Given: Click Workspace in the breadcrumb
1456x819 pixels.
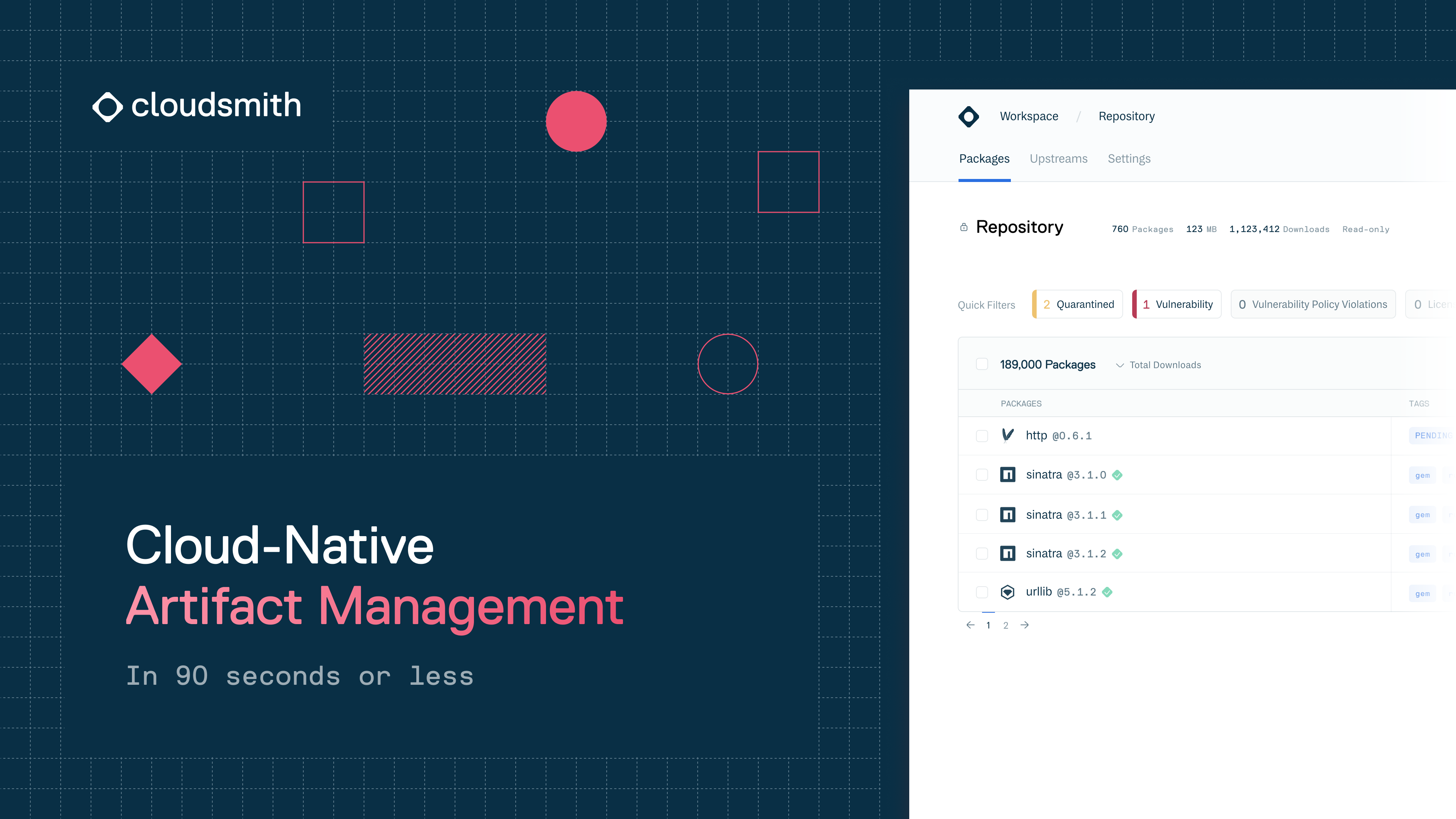Looking at the screenshot, I should pos(1029,116).
